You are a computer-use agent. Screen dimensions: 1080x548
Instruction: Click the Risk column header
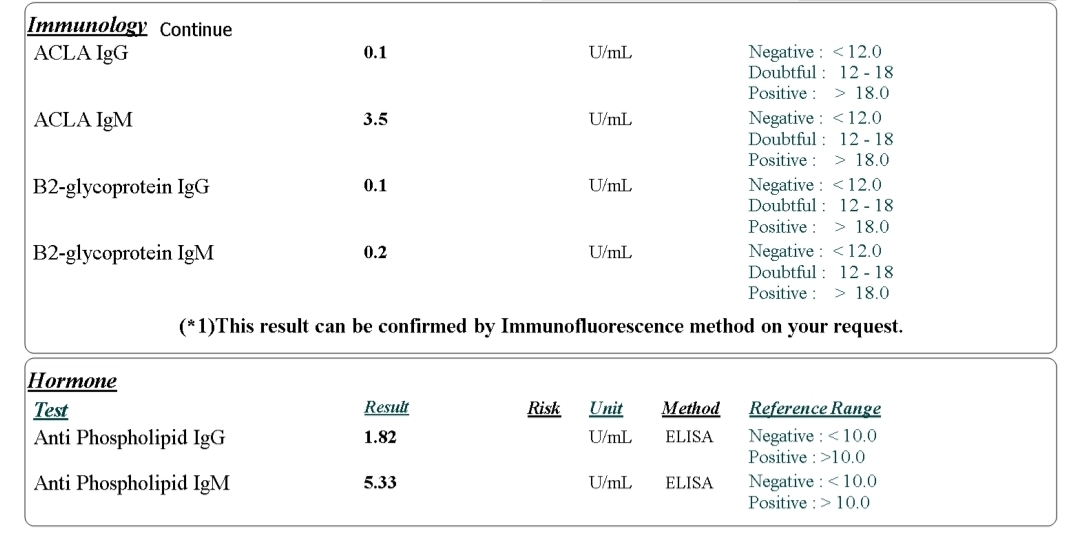[543, 408]
